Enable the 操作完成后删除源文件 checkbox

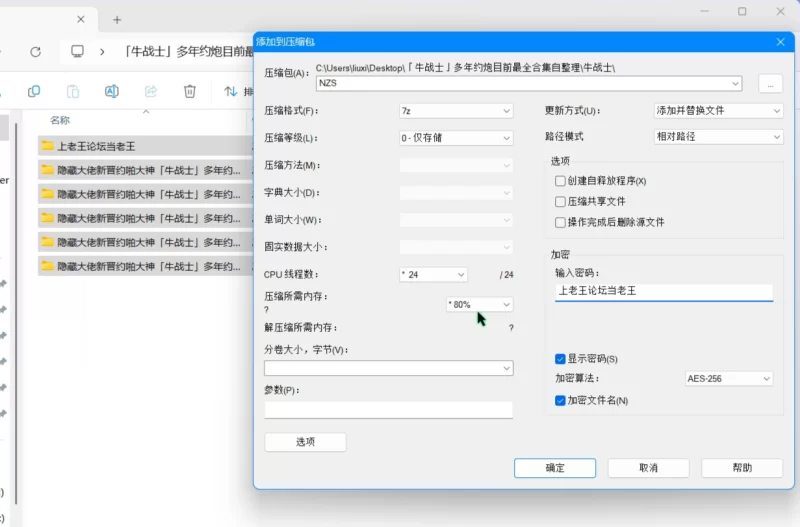[x=560, y=222]
